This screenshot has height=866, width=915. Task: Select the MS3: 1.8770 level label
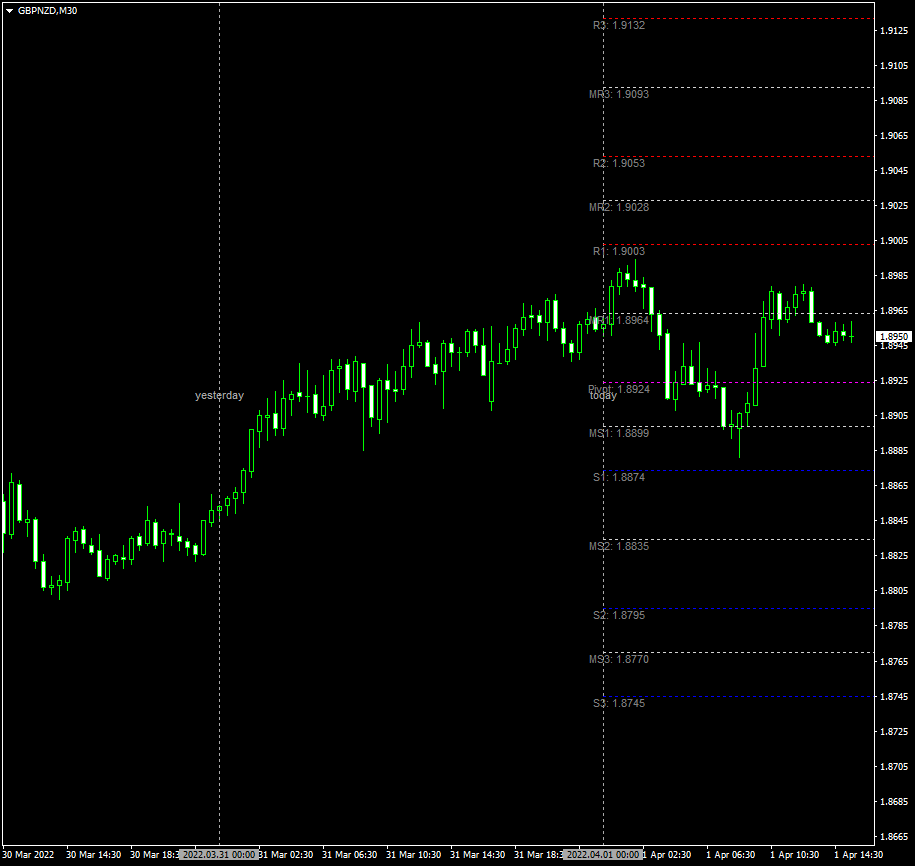618,660
